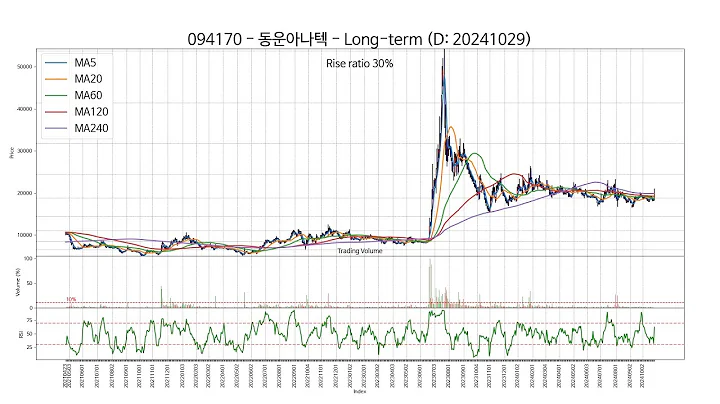Select the MA240 legend label

[91, 128]
